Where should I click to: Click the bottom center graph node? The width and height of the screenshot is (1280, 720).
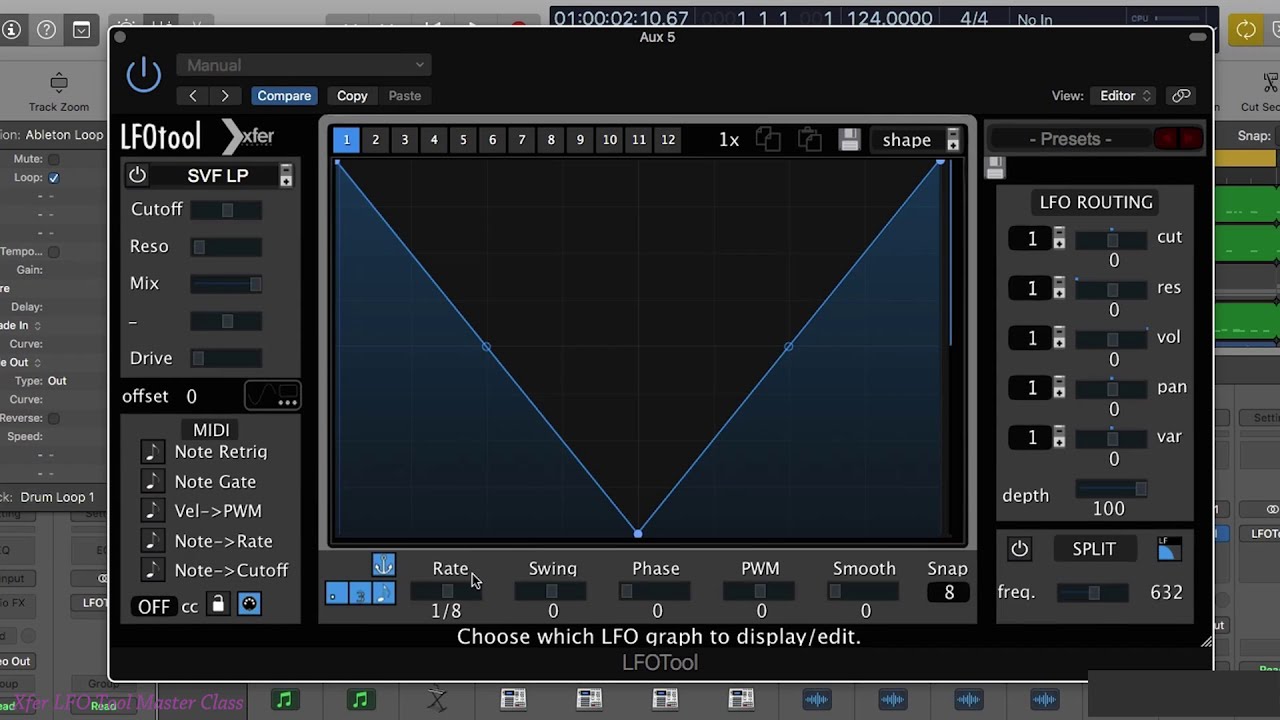[x=638, y=534]
